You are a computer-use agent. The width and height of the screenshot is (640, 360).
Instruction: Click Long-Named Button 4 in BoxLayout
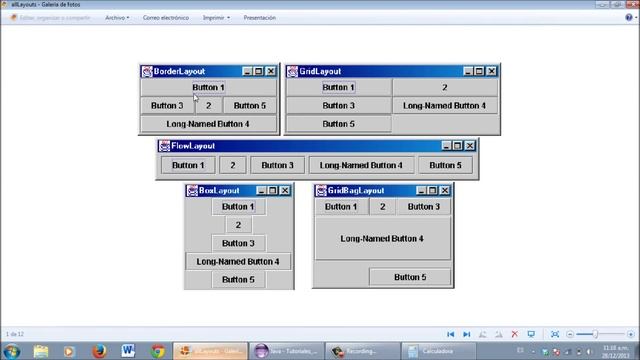pos(238,262)
